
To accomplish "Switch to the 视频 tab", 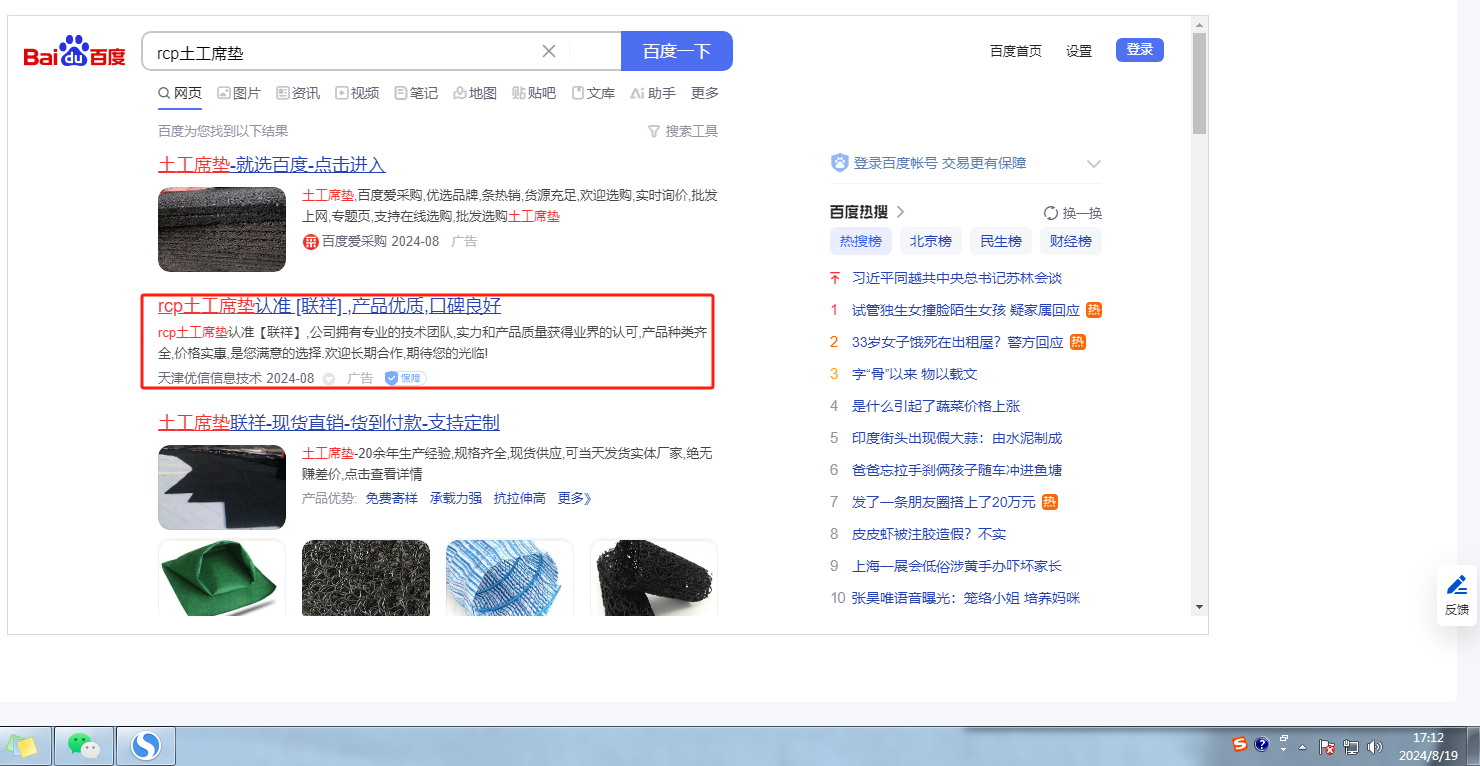I will [x=357, y=93].
